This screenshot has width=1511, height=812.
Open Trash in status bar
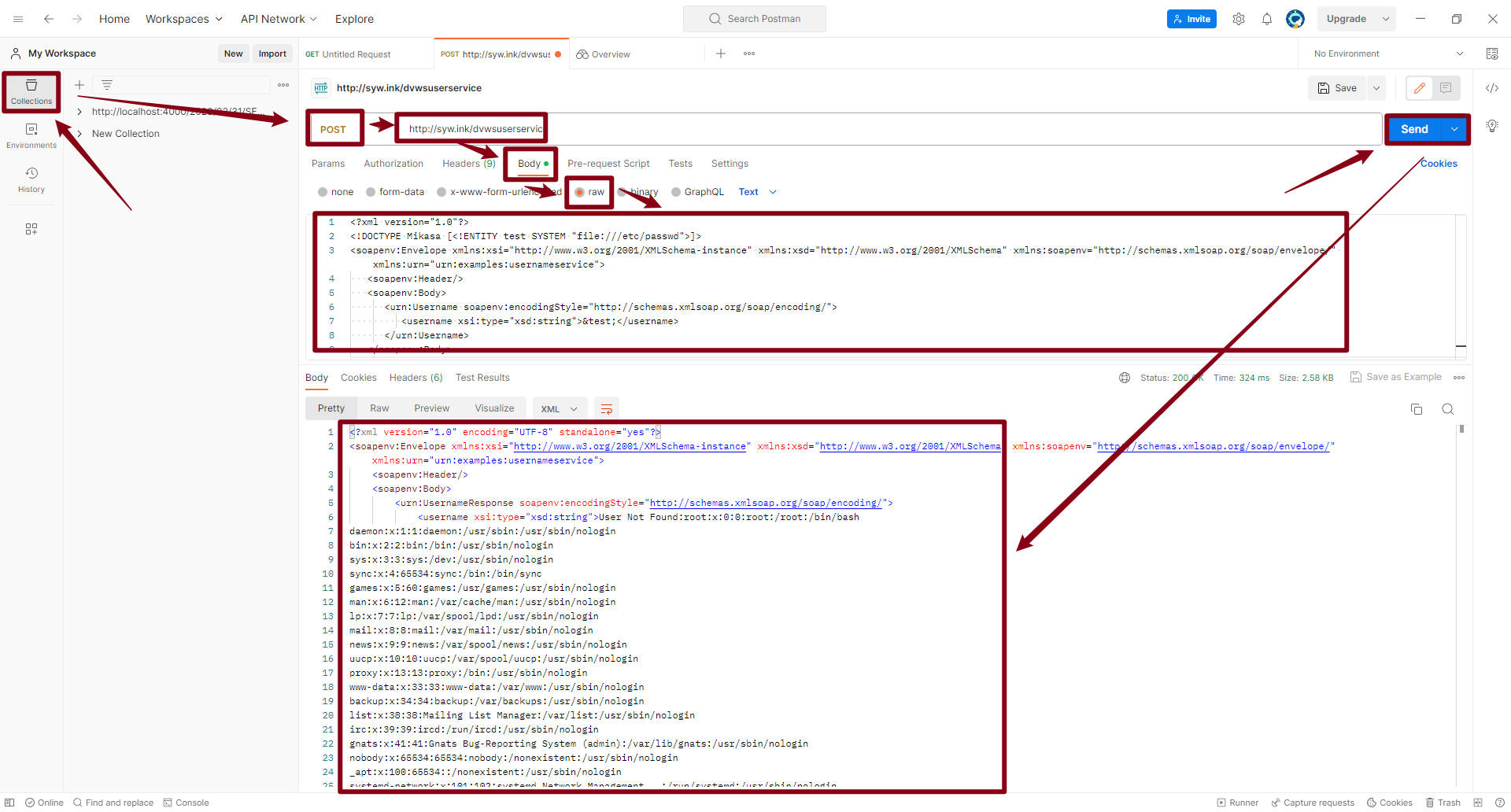[x=1443, y=803]
